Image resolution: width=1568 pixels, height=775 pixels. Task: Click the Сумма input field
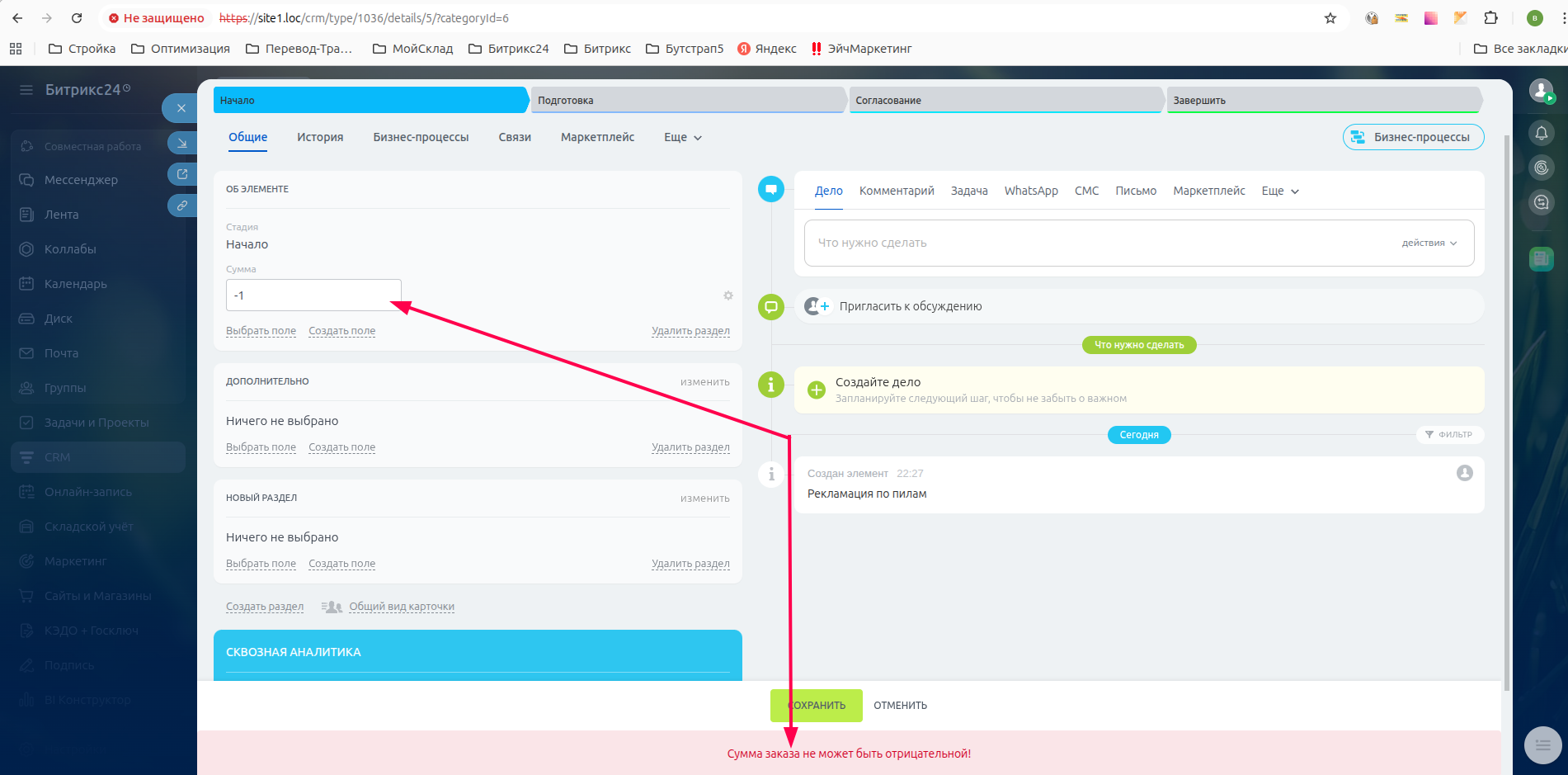point(313,295)
